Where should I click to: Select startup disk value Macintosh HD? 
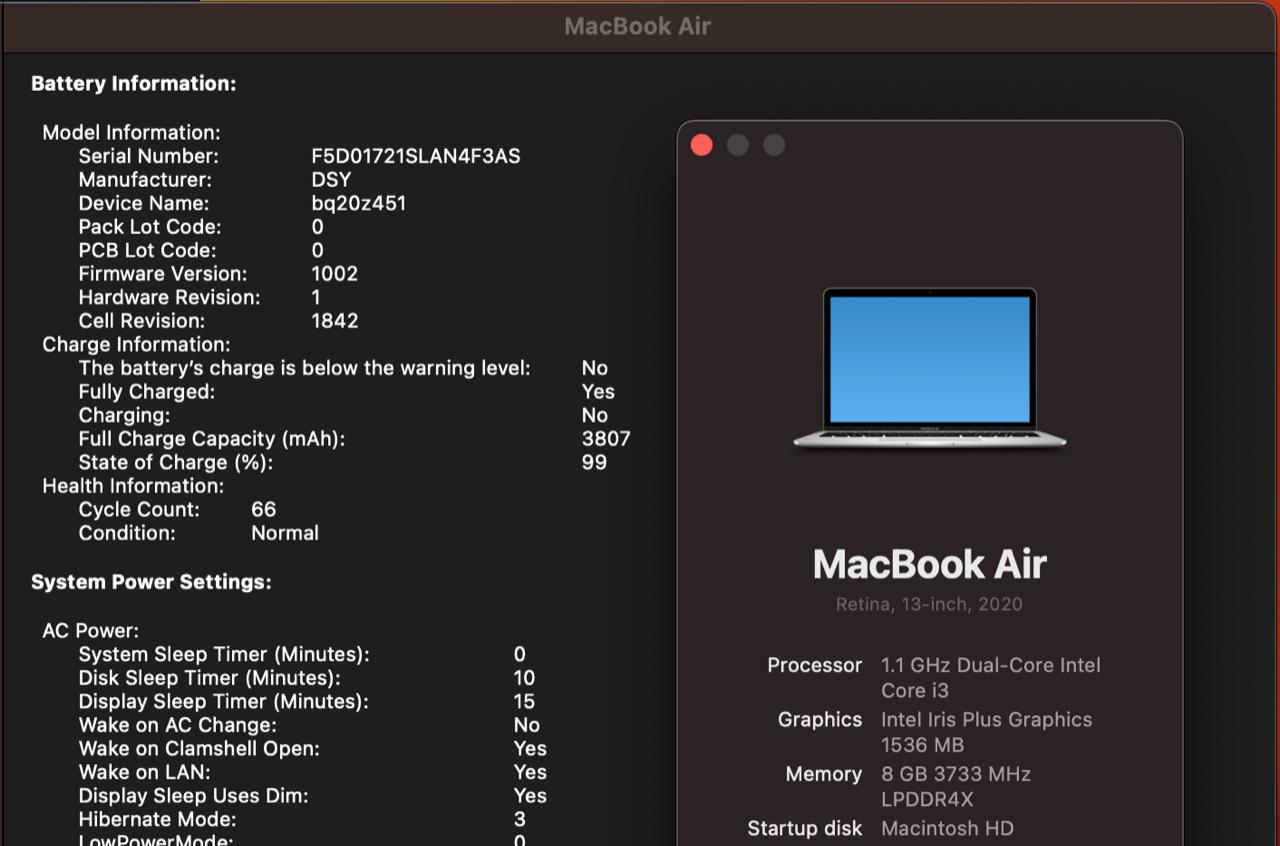click(x=947, y=828)
